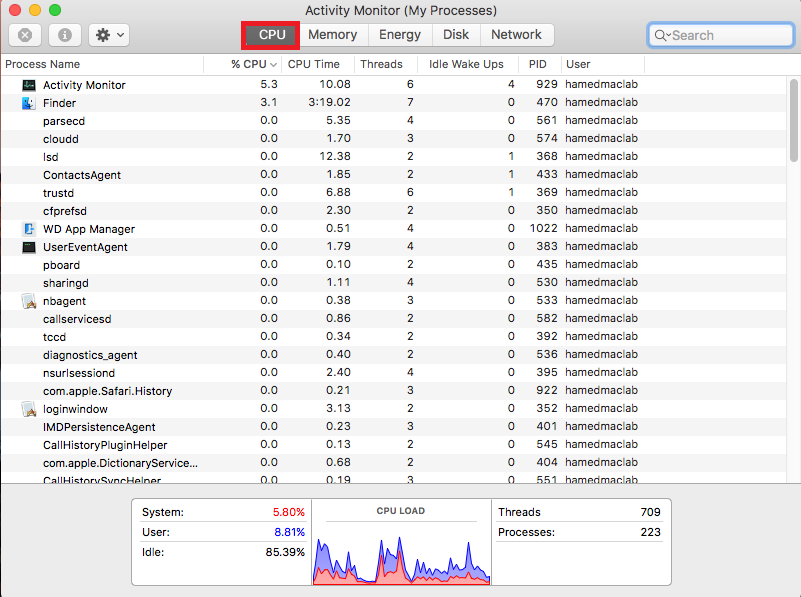Click the System 5.80% value
Screen dimensions: 801x597
point(289,512)
